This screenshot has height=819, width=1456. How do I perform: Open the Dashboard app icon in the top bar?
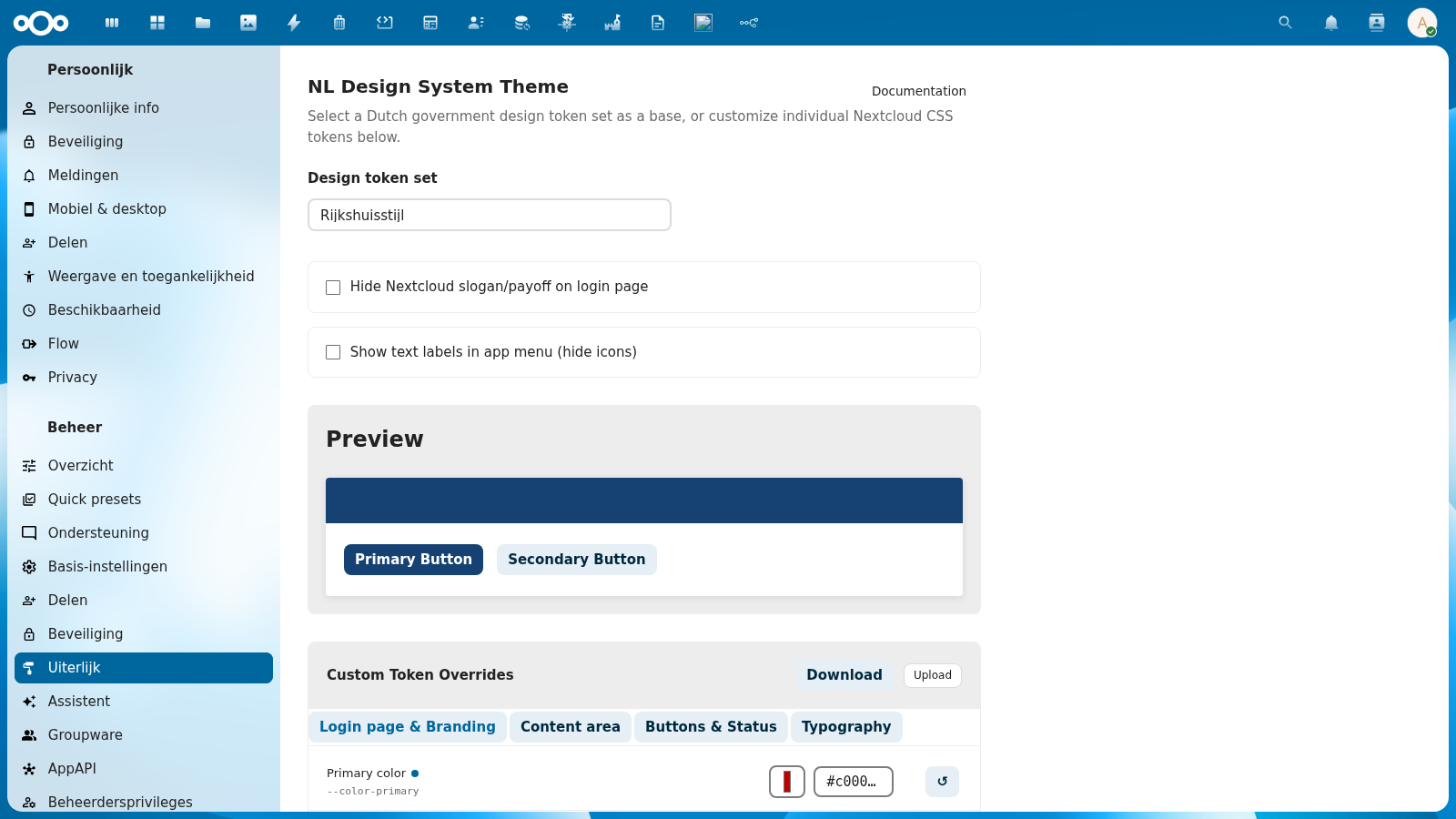pos(157,23)
